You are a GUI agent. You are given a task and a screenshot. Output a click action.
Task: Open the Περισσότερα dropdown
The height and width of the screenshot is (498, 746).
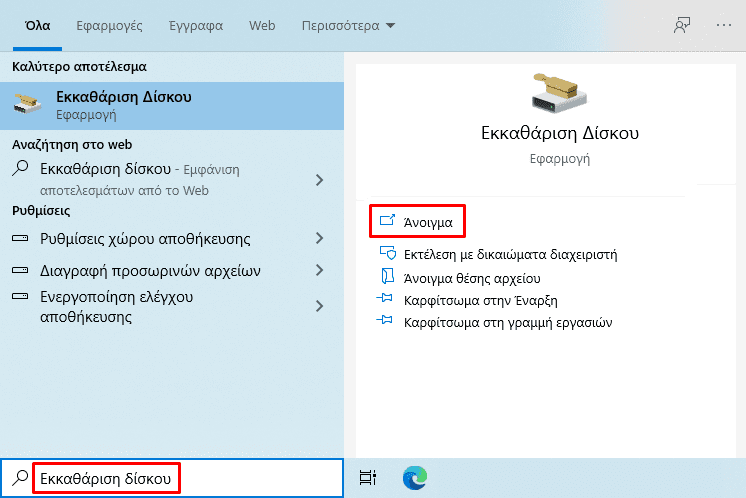point(348,26)
